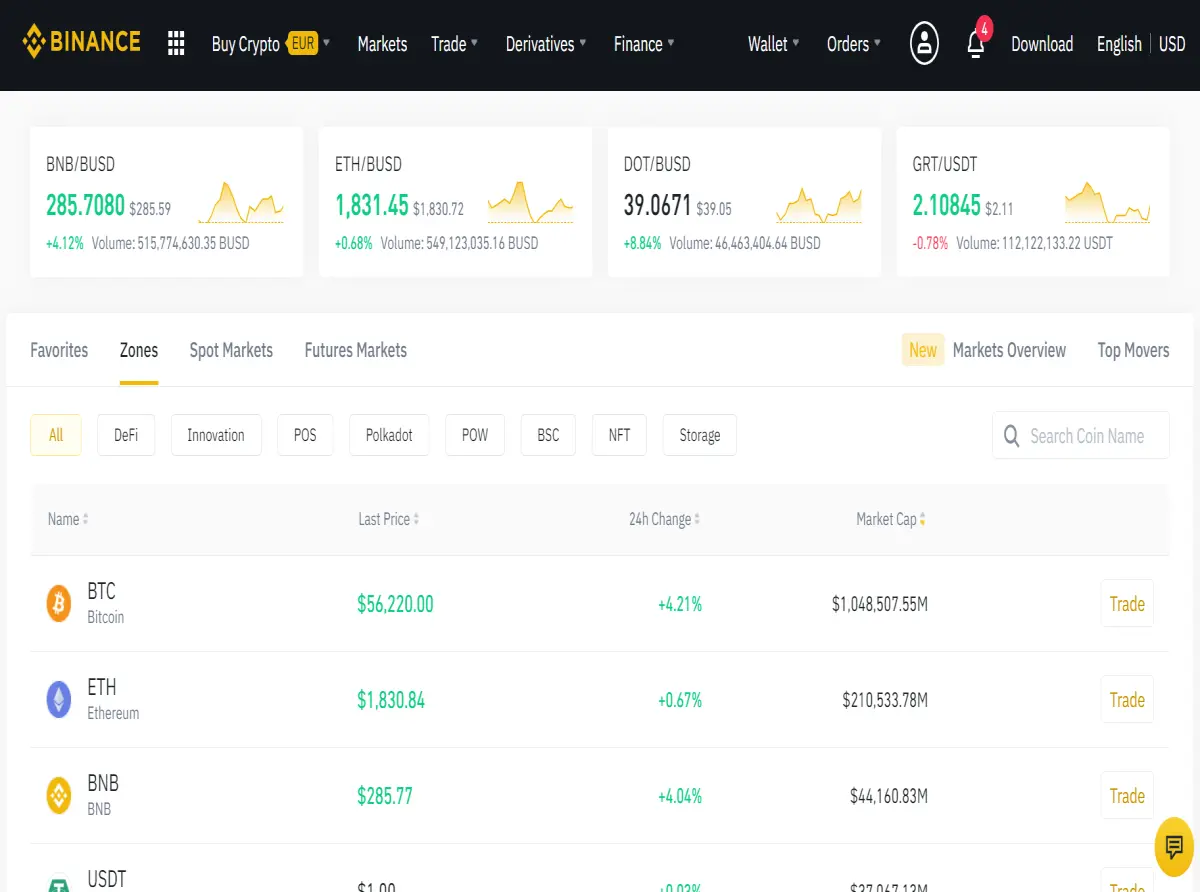Select the All zone filter

pyautogui.click(x=56, y=435)
